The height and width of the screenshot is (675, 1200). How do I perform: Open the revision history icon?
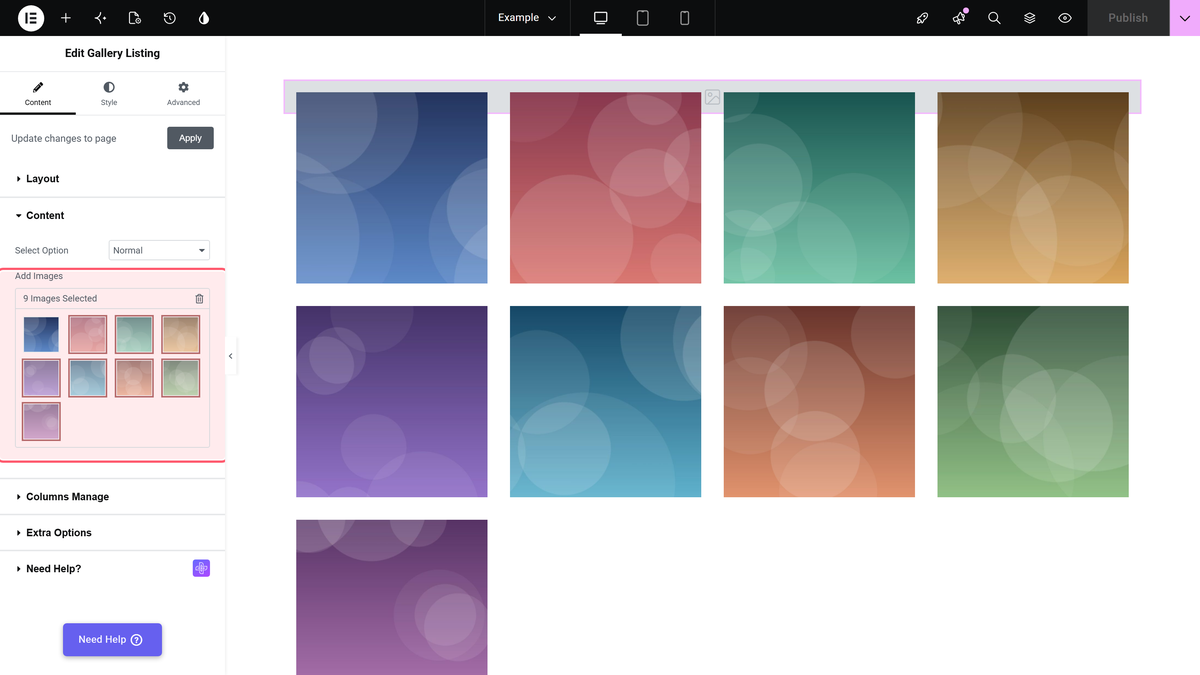[170, 18]
